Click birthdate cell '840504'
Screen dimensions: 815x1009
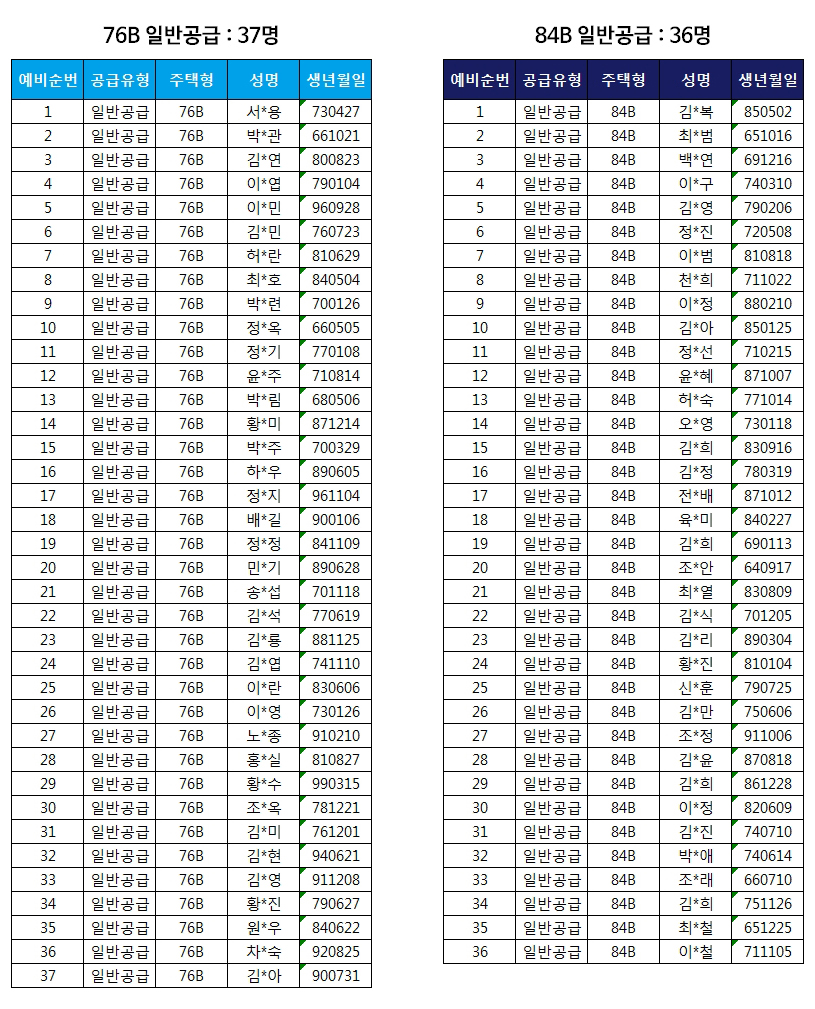click(x=336, y=280)
